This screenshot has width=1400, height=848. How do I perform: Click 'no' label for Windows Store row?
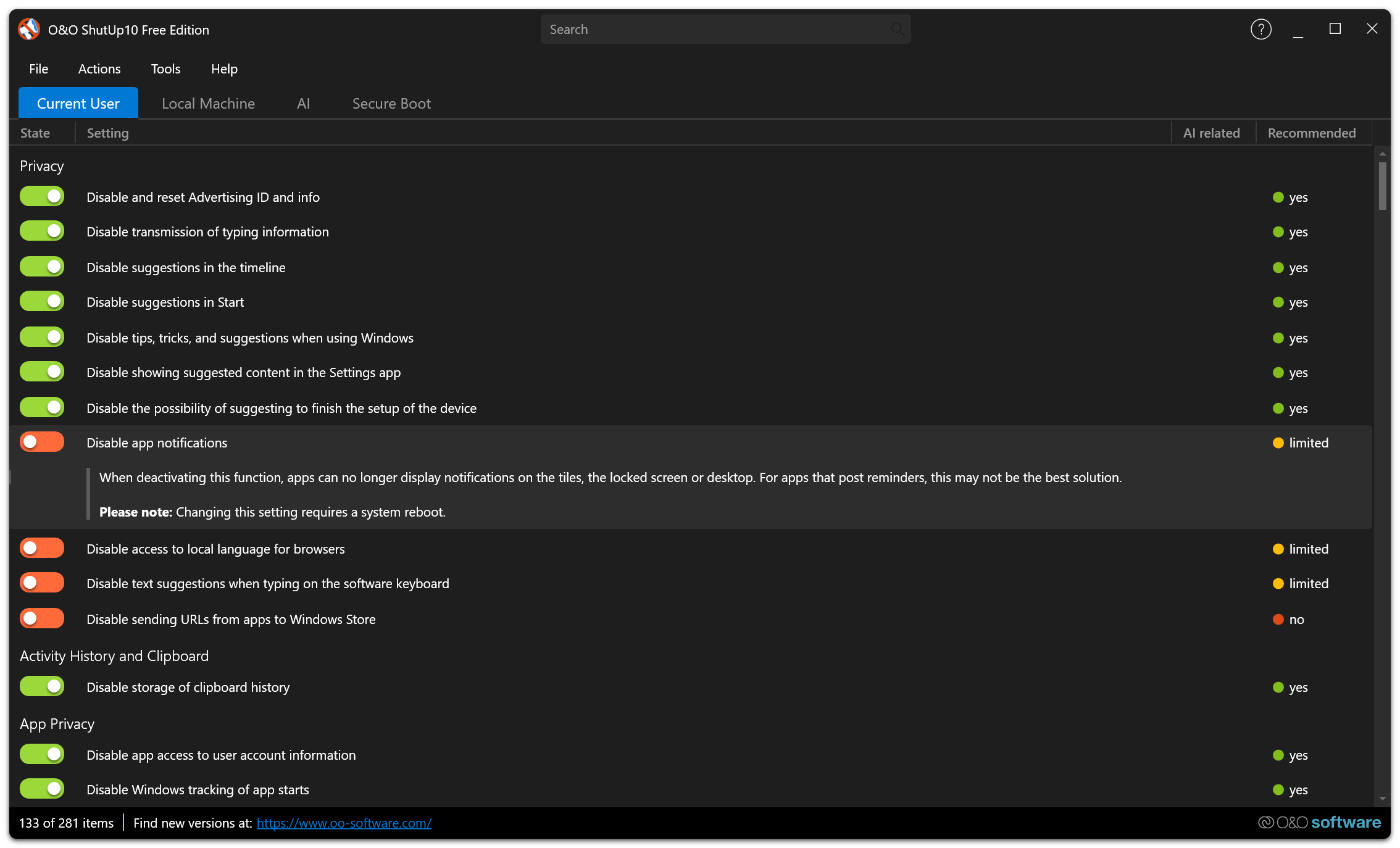click(1296, 620)
